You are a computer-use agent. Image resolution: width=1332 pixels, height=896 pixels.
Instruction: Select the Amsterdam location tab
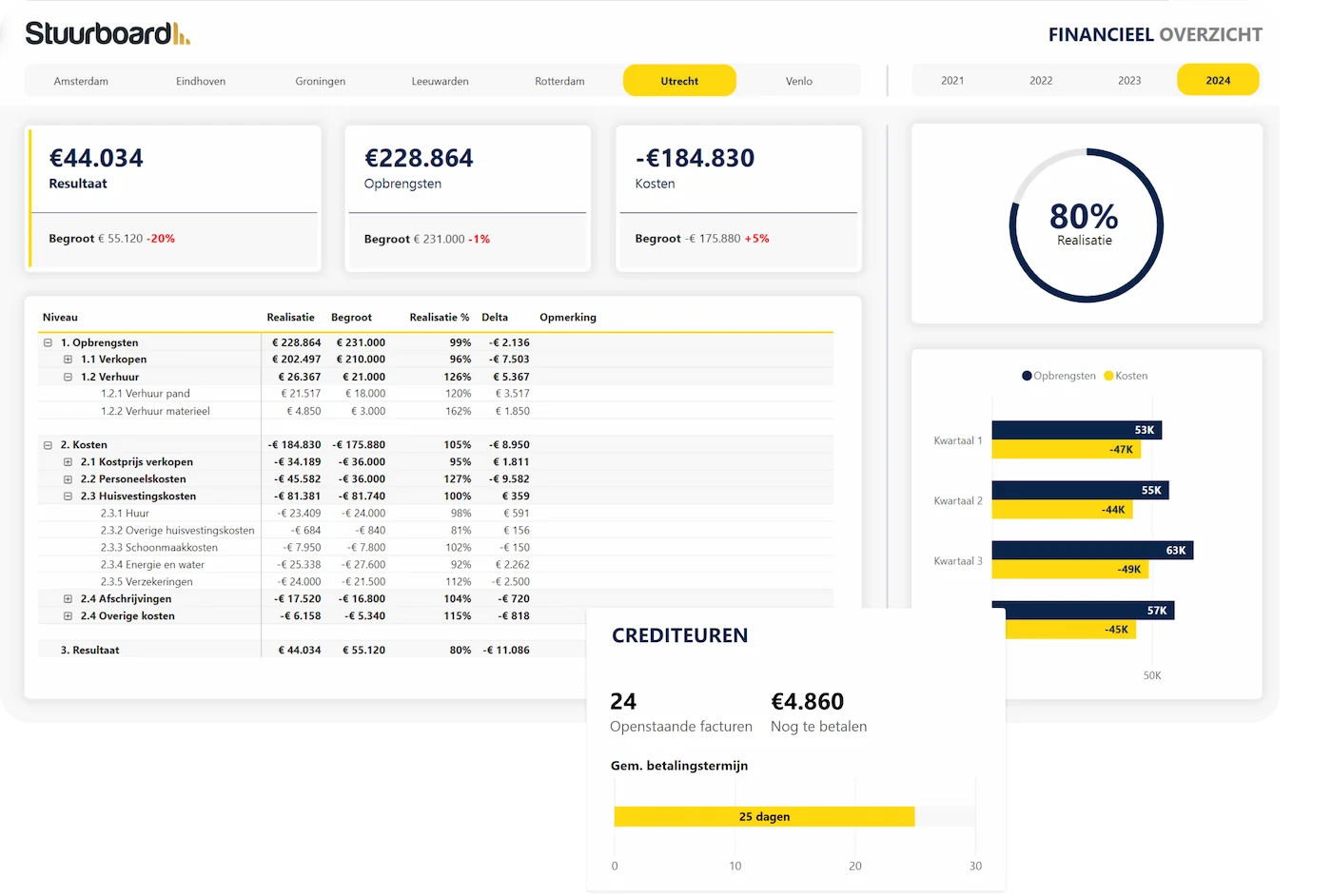tap(81, 81)
